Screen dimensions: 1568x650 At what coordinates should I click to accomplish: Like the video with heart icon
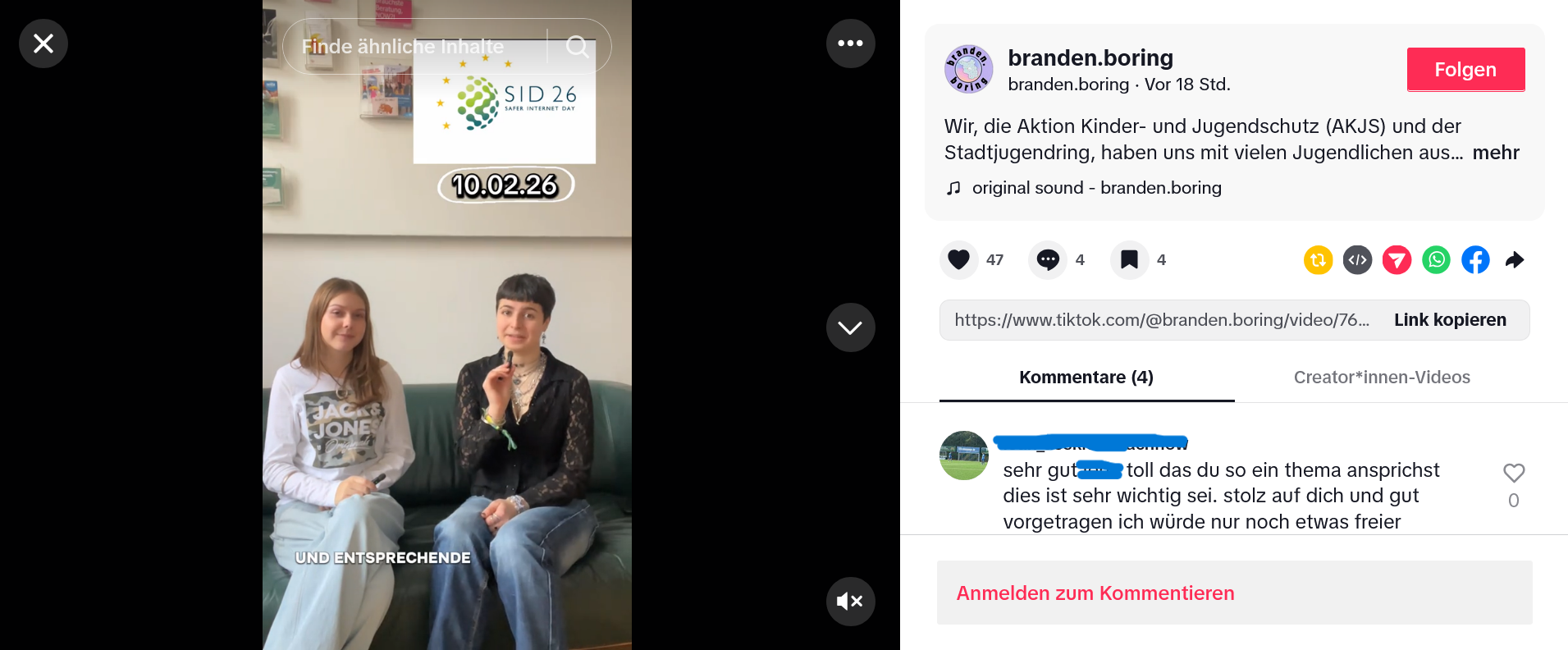click(958, 260)
